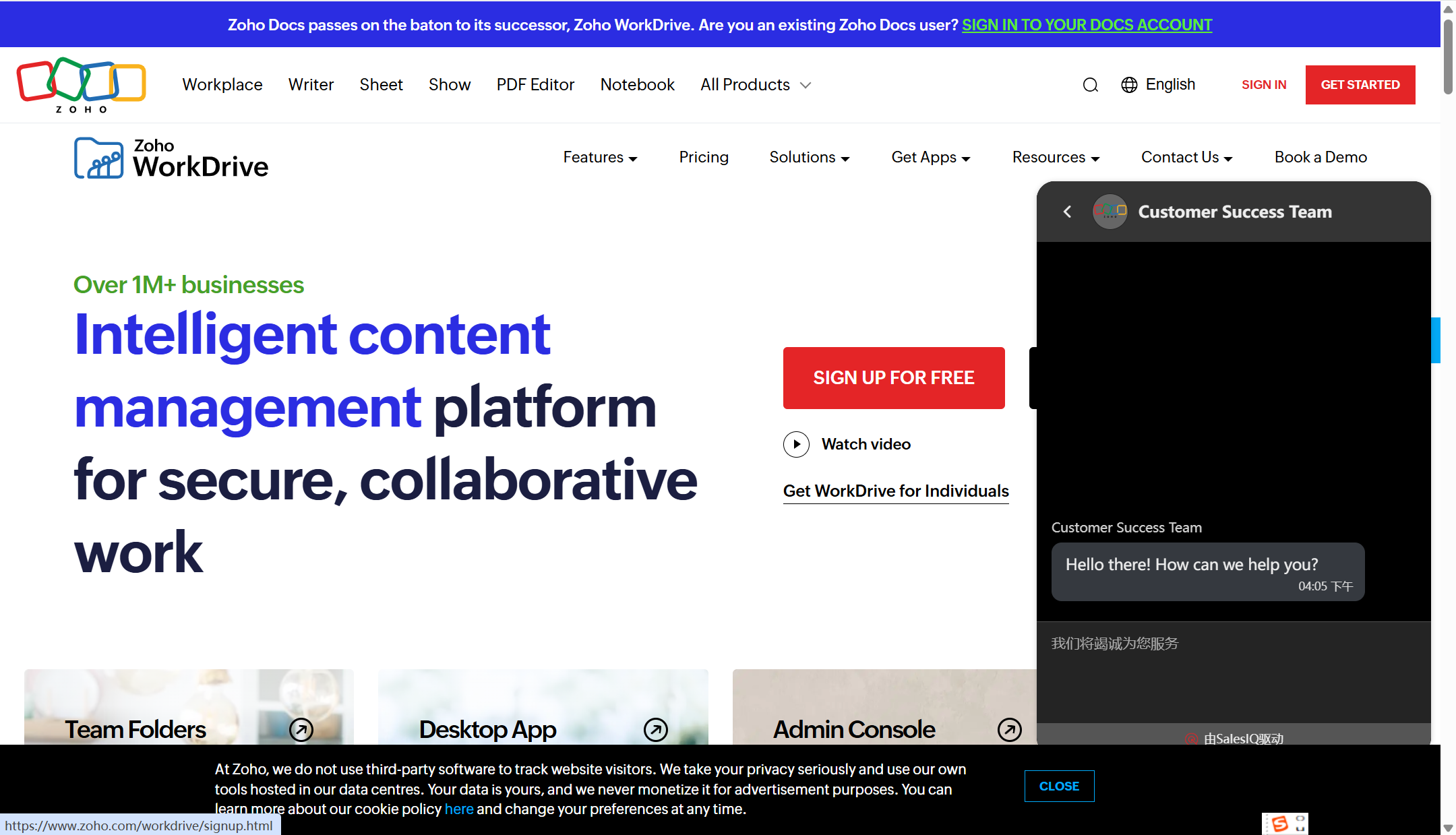Screen dimensions: 1456x835
Task: Click the page vertical scrollbar thumb
Action: coord(1447,57)
